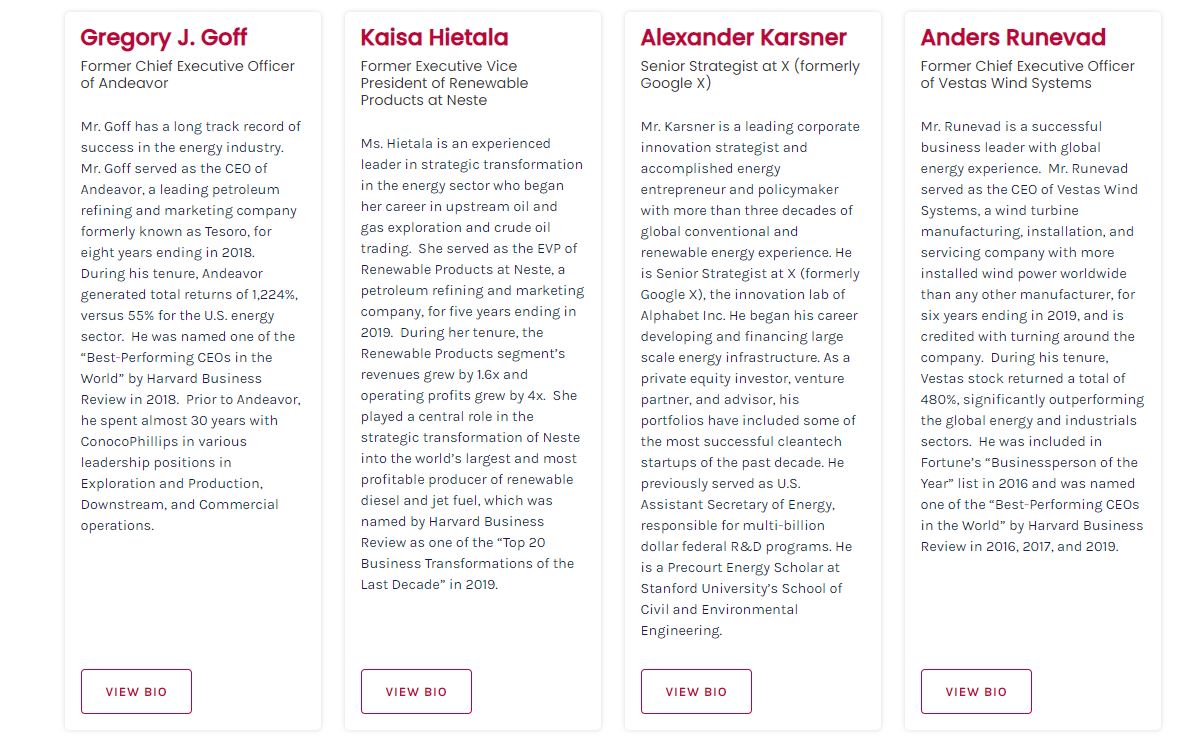Viewport: 1187px width, 750px height.
Task: Click empty space in Goff's card above button
Action: 192,600
